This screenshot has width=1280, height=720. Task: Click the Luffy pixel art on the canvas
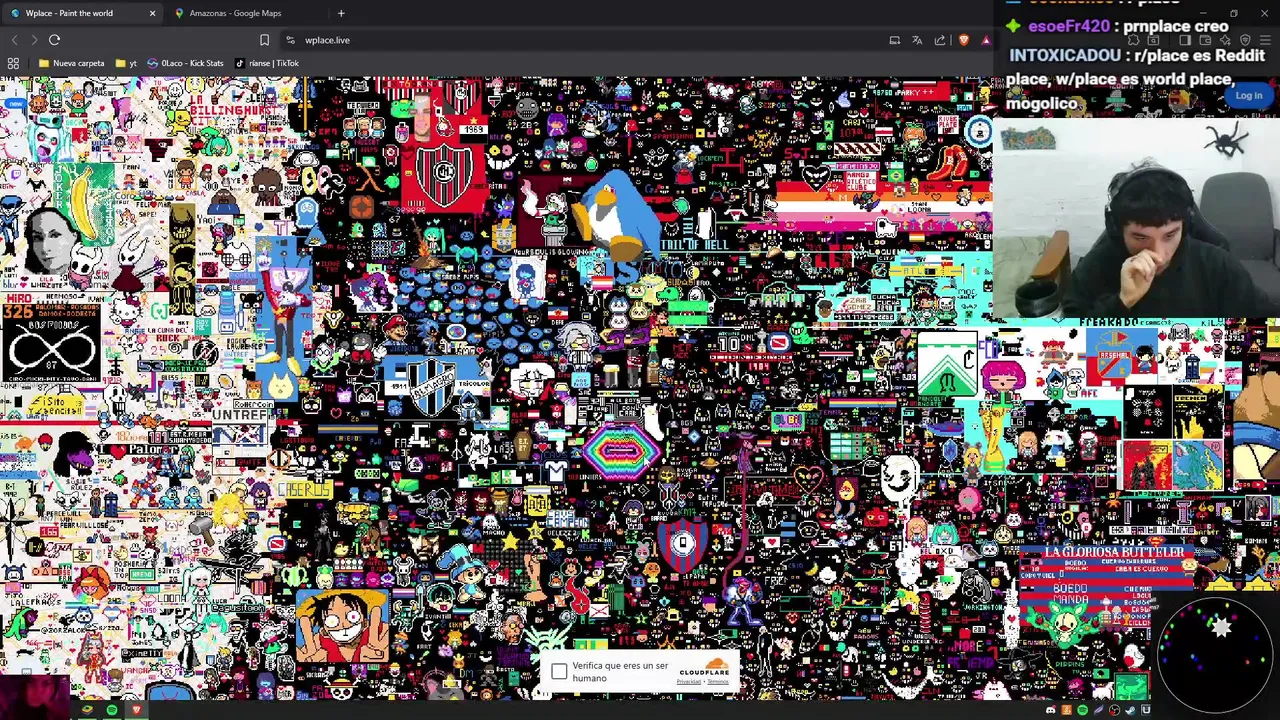(342, 625)
